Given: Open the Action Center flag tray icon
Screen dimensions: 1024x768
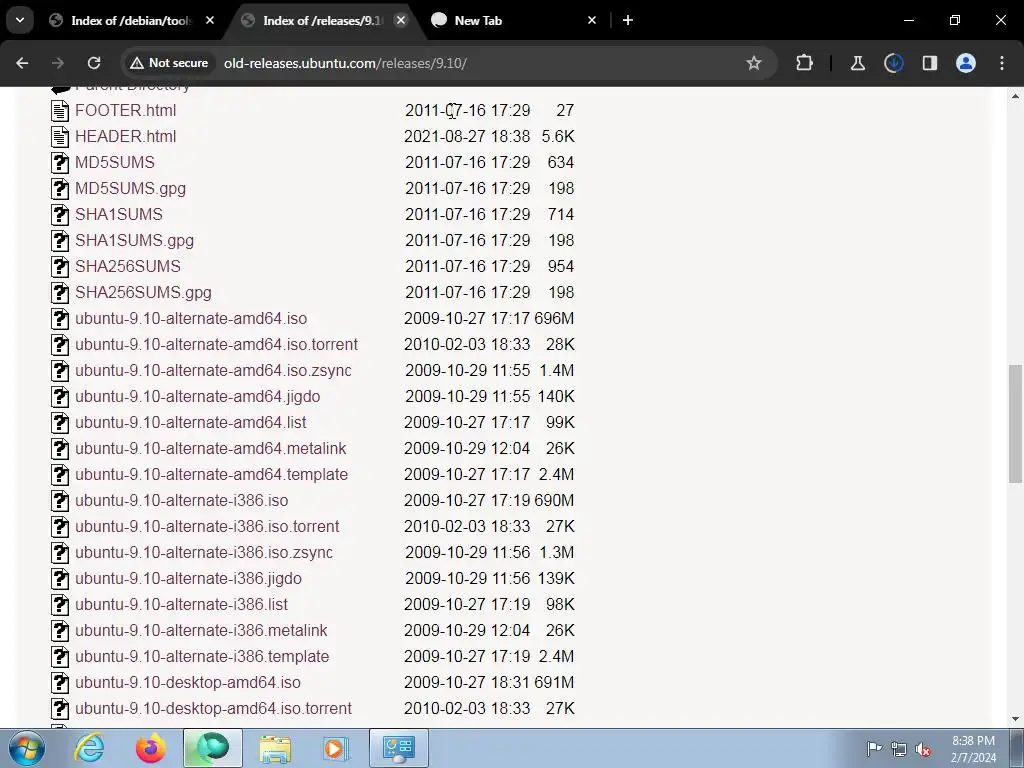Looking at the screenshot, I should [x=874, y=748].
